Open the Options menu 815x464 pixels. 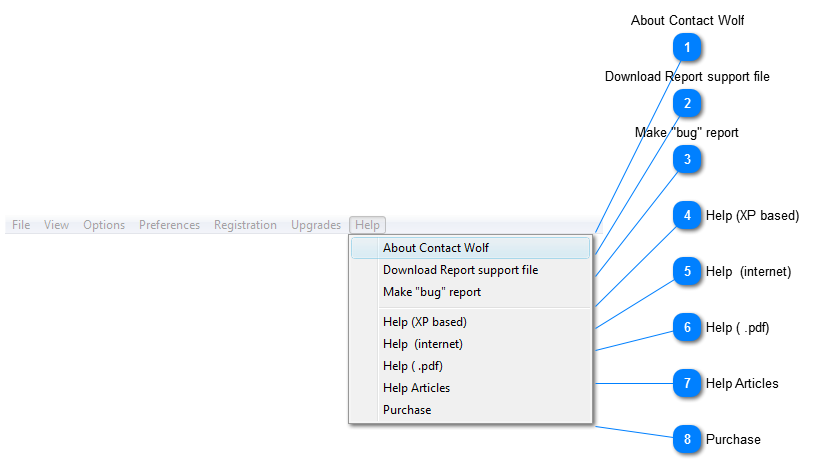[104, 225]
